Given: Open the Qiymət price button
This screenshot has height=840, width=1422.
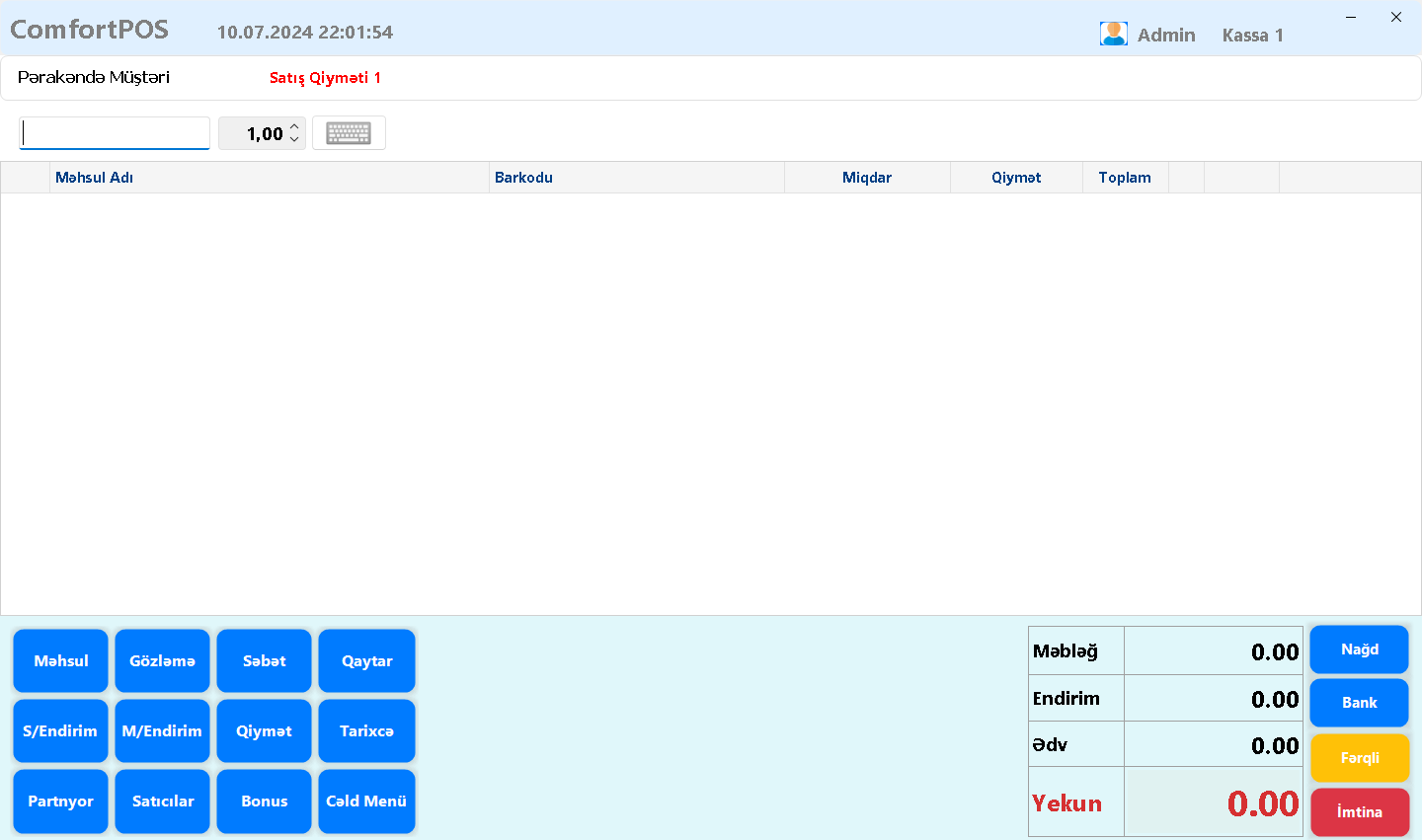Looking at the screenshot, I should point(265,731).
